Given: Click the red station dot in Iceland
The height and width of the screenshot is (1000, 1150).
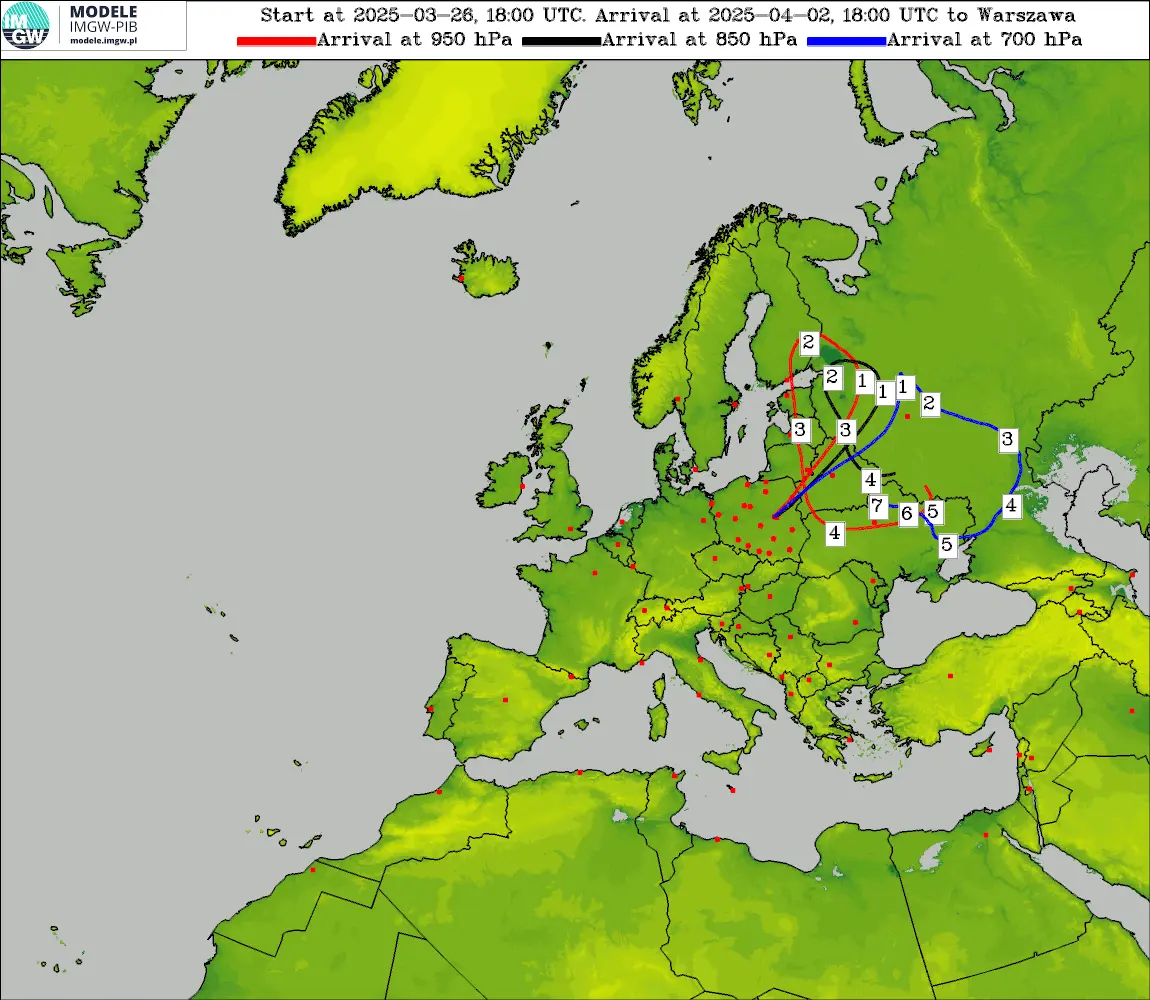Looking at the screenshot, I should pos(461,279).
